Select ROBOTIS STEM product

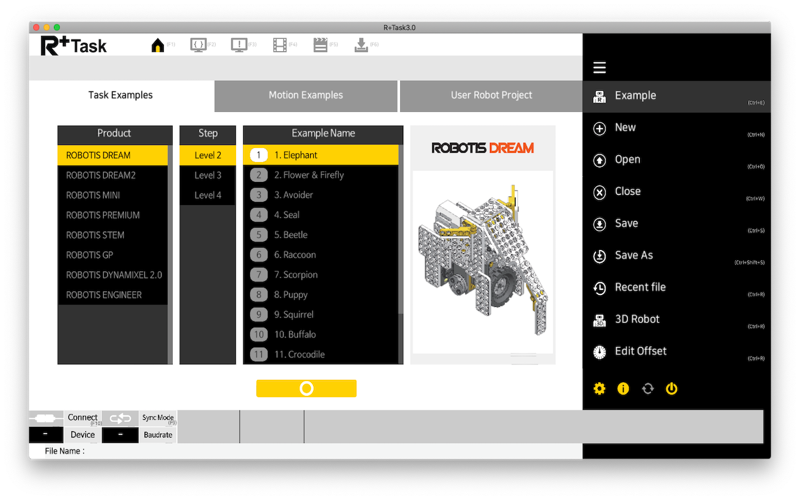point(112,235)
